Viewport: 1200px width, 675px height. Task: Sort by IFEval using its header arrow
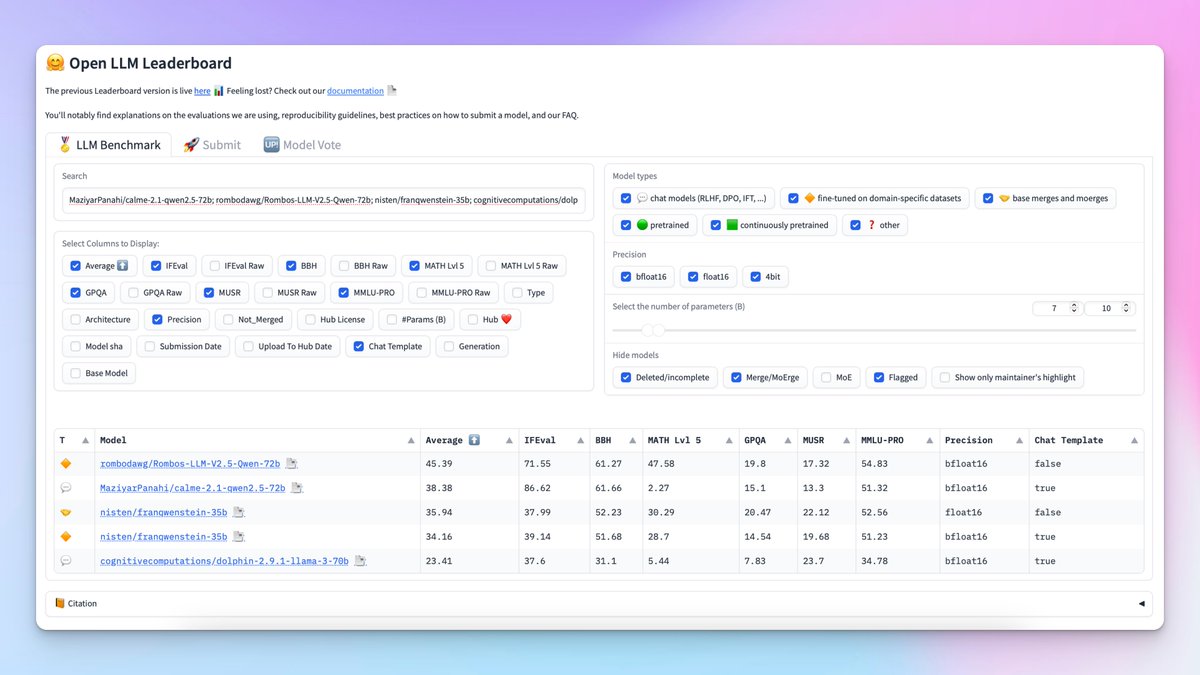pyautogui.click(x=581, y=440)
